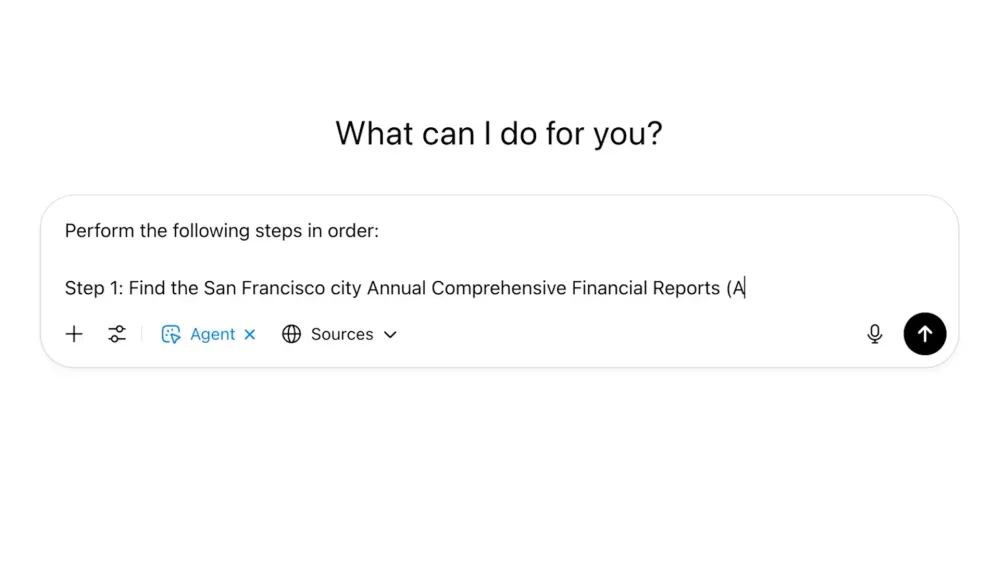Screen dimensions: 1000x562
Task: Click the Agent cursor icon
Action: pos(171,334)
